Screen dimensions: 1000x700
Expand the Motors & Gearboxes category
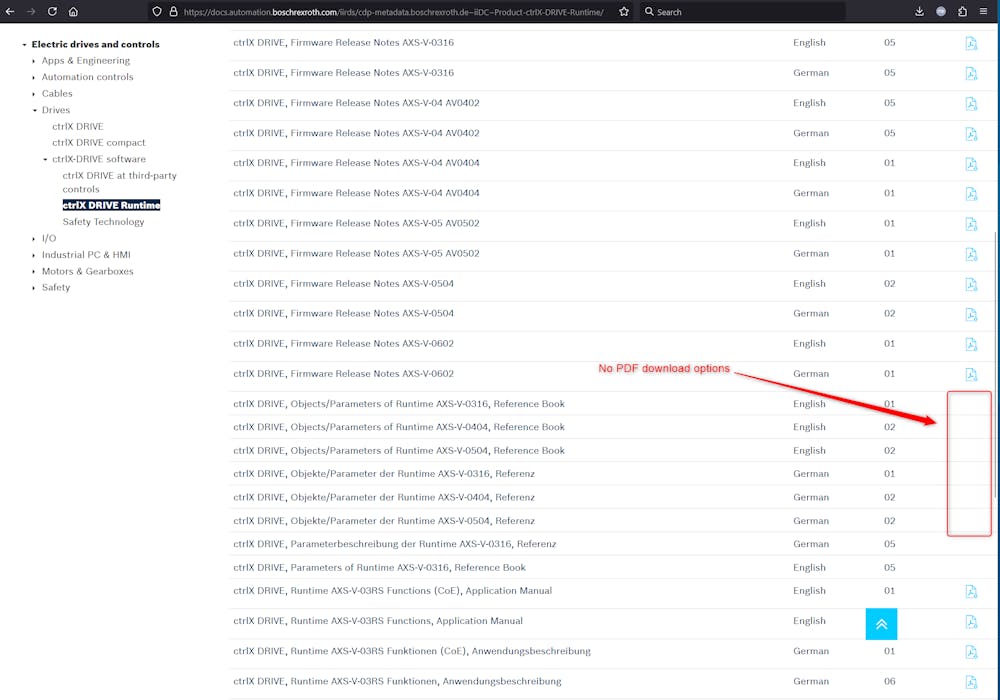tap(34, 271)
